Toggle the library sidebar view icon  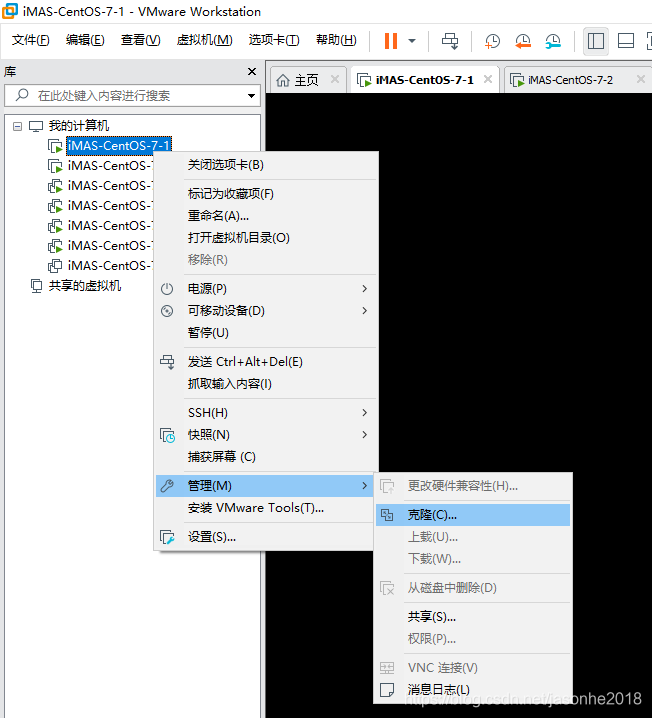tap(595, 41)
